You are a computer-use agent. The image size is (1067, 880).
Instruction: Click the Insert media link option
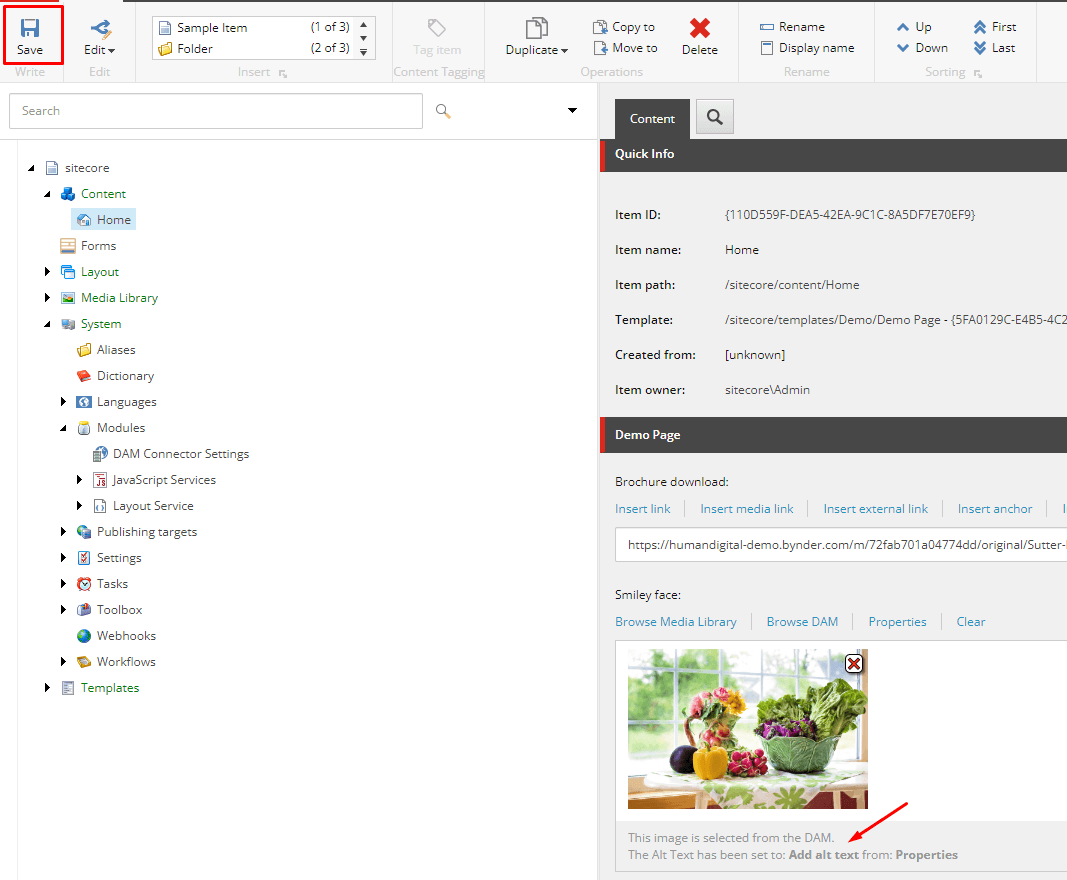tap(746, 509)
